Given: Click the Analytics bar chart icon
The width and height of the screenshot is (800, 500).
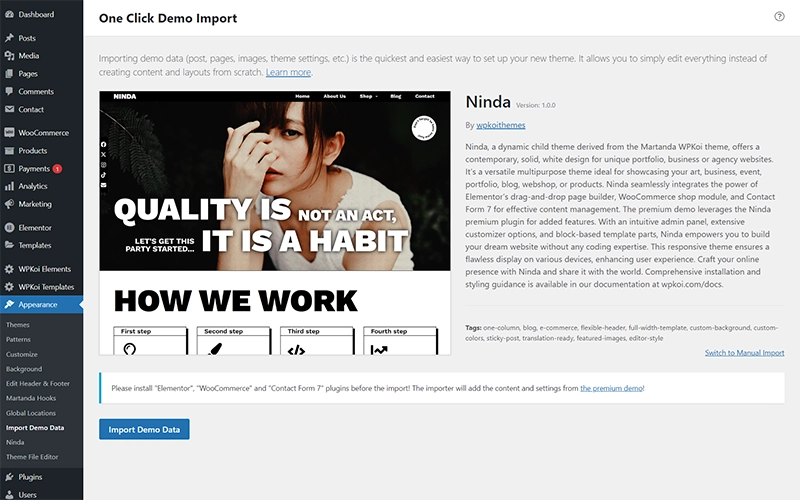Looking at the screenshot, I should click(x=9, y=186).
